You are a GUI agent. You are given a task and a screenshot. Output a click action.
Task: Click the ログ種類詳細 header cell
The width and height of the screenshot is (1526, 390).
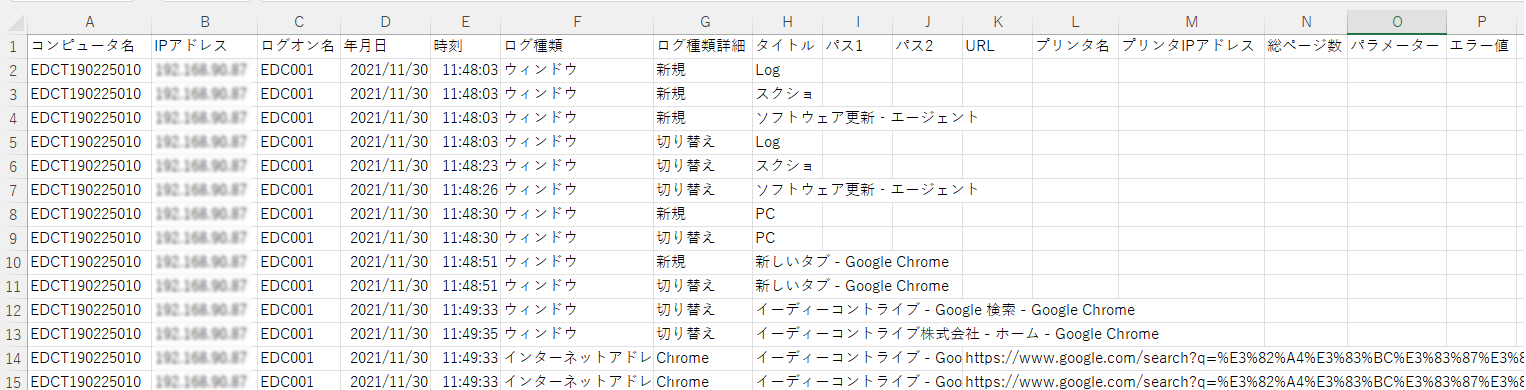click(x=703, y=46)
